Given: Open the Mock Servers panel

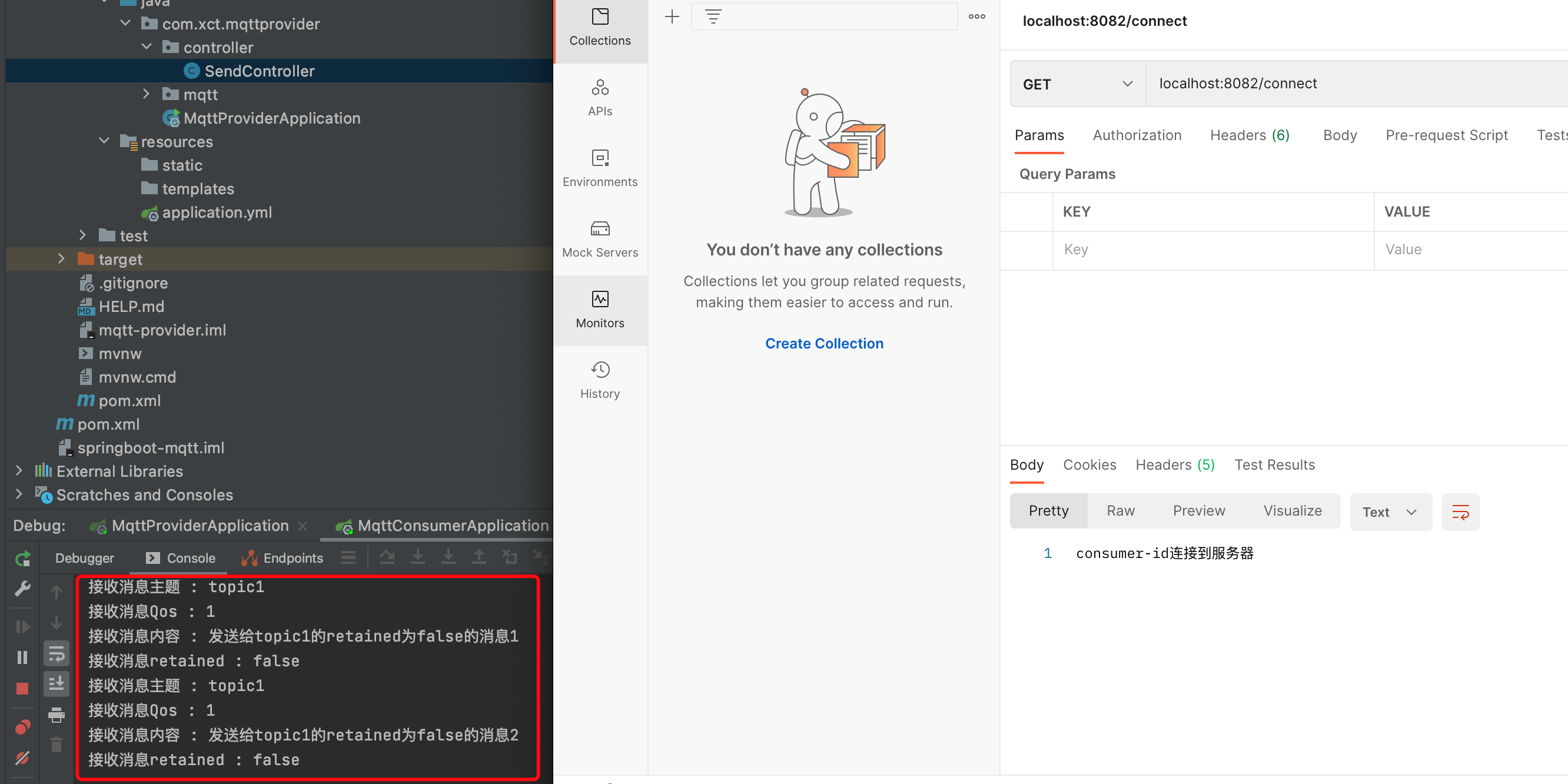Looking at the screenshot, I should [600, 238].
